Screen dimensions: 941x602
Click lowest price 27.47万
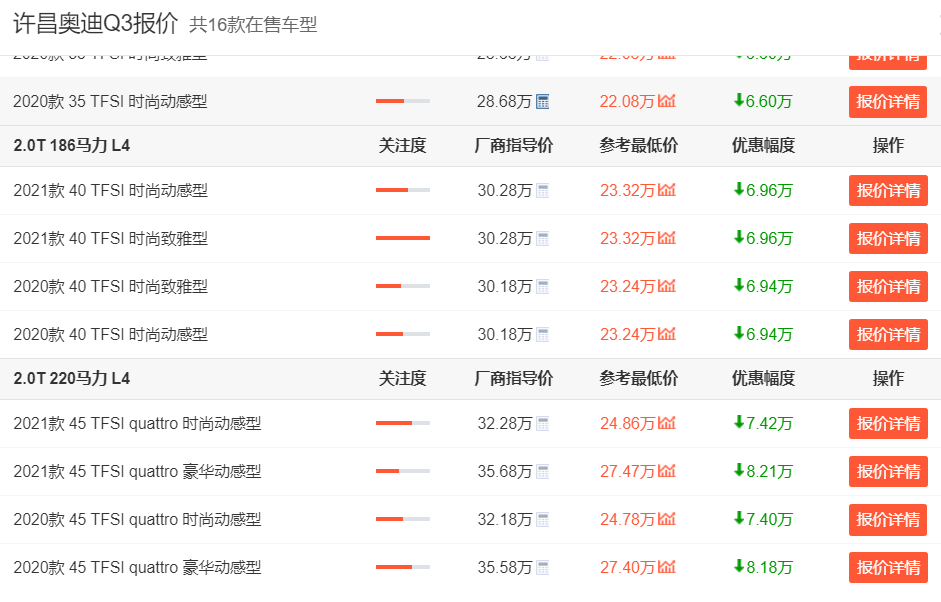coord(627,472)
